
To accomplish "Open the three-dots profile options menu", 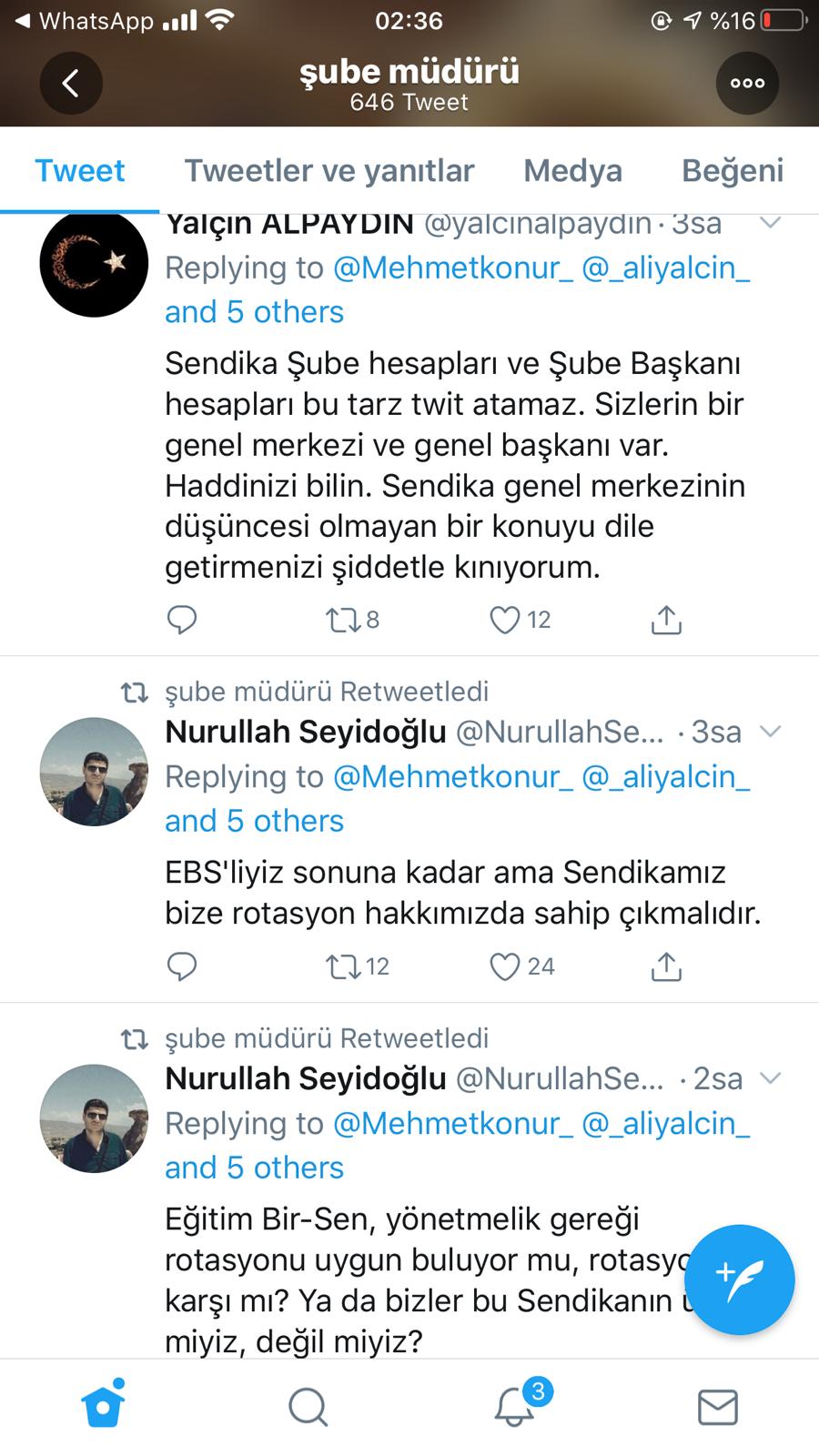I will coord(747,84).
